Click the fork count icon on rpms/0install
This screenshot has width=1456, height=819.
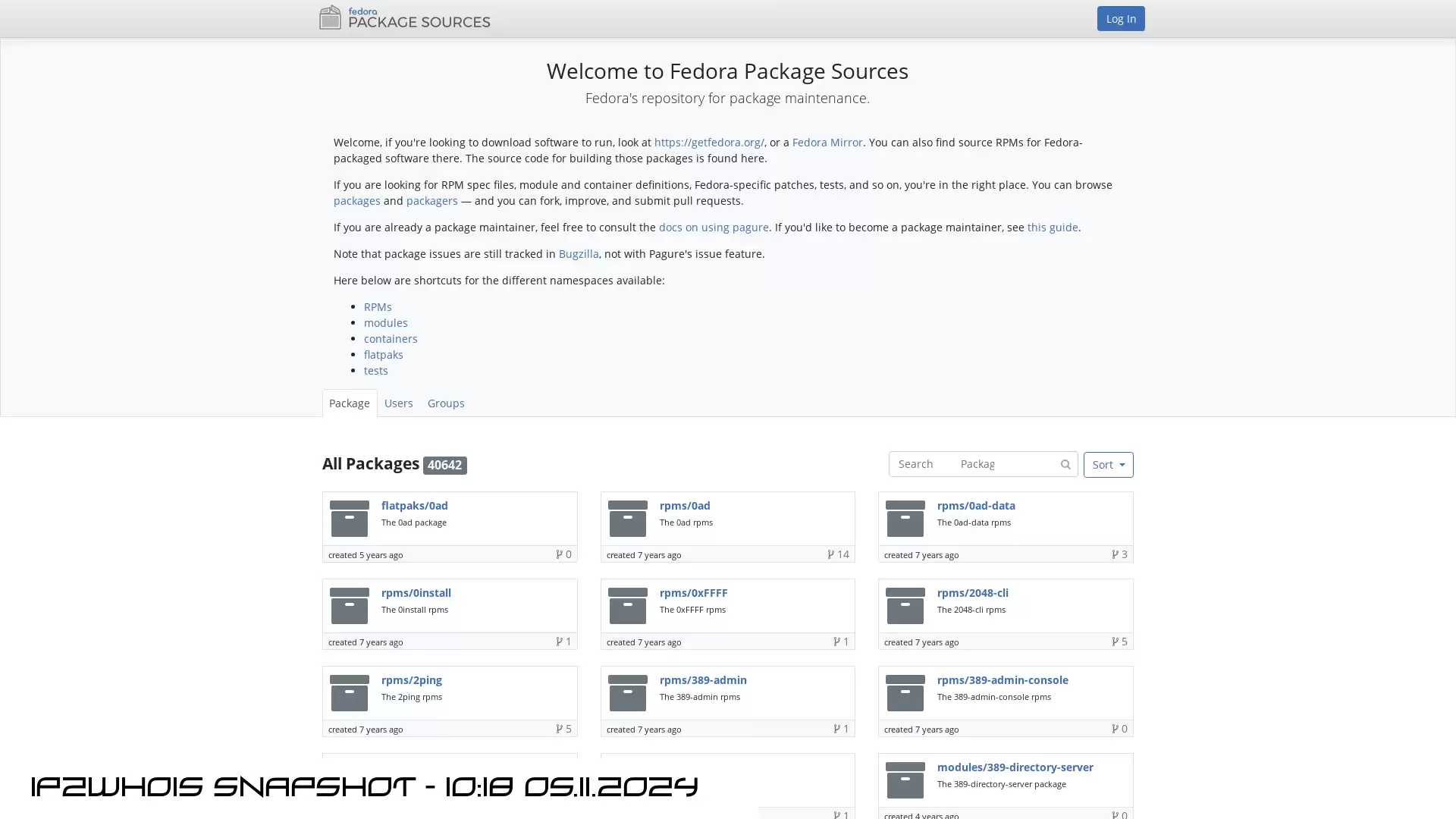coord(559,642)
